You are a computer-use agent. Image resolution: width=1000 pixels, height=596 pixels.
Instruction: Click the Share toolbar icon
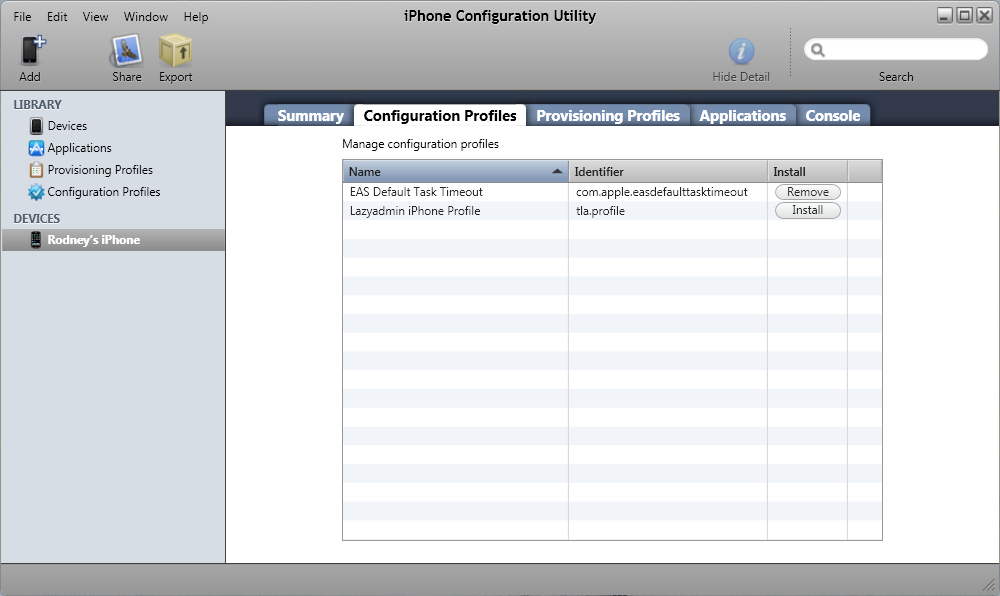(x=126, y=51)
